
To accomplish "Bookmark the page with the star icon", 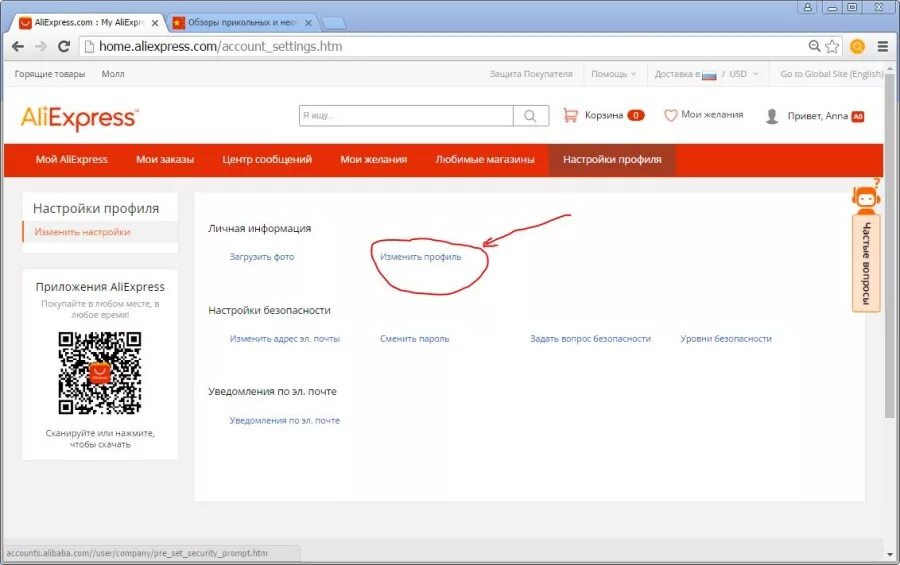I will (832, 46).
